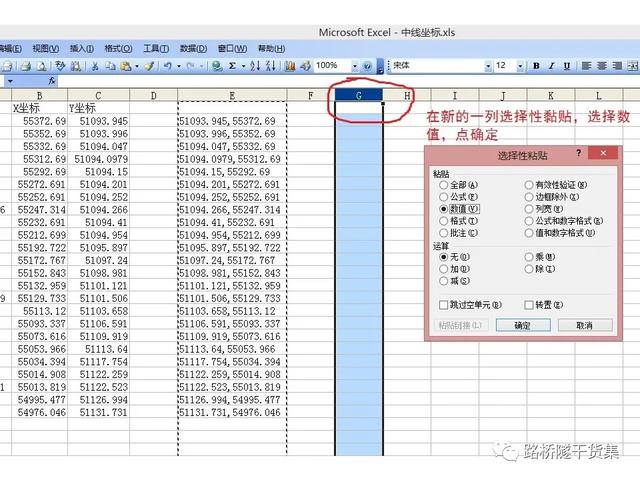Check the 转置(E) transpose checkbox
This screenshot has height=480, width=640.
(544, 305)
